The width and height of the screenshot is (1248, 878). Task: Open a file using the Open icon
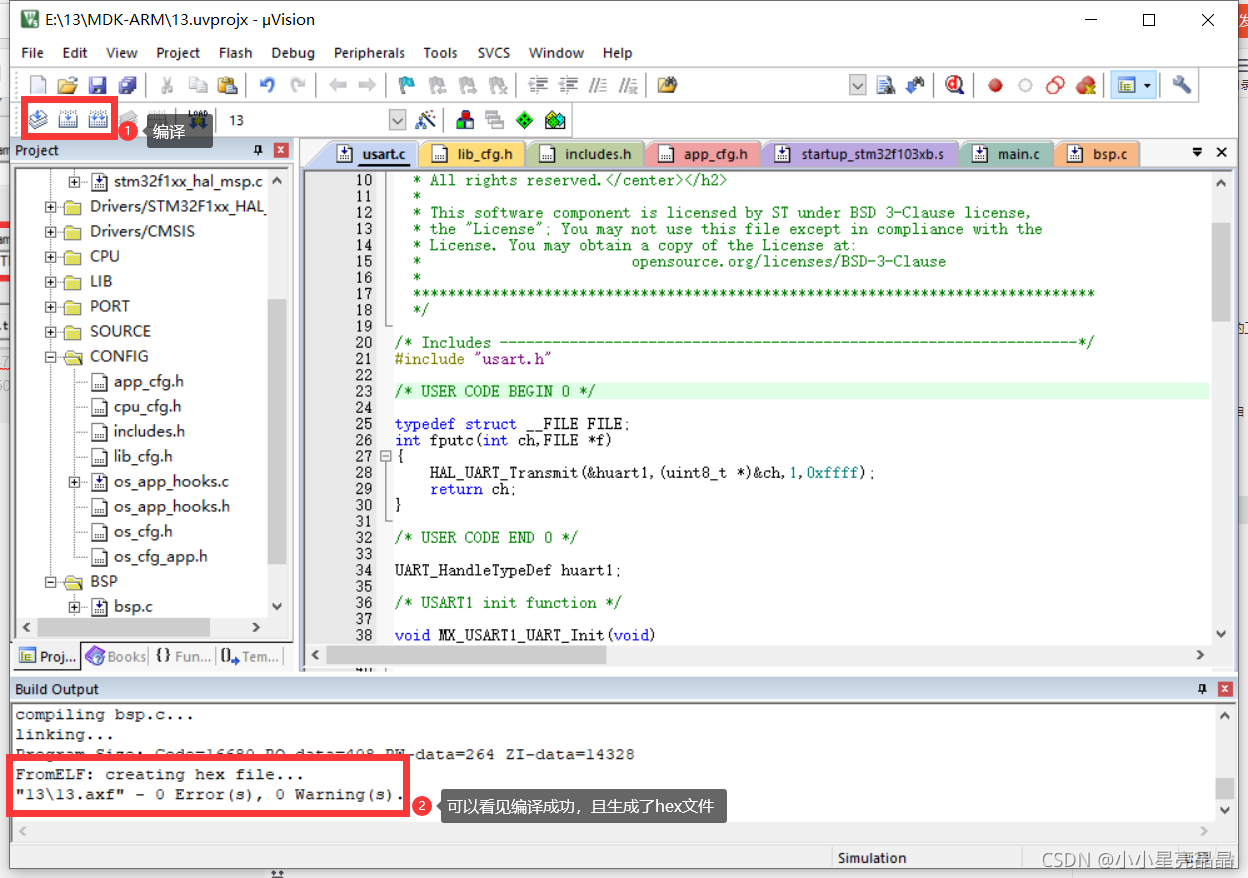[67, 86]
